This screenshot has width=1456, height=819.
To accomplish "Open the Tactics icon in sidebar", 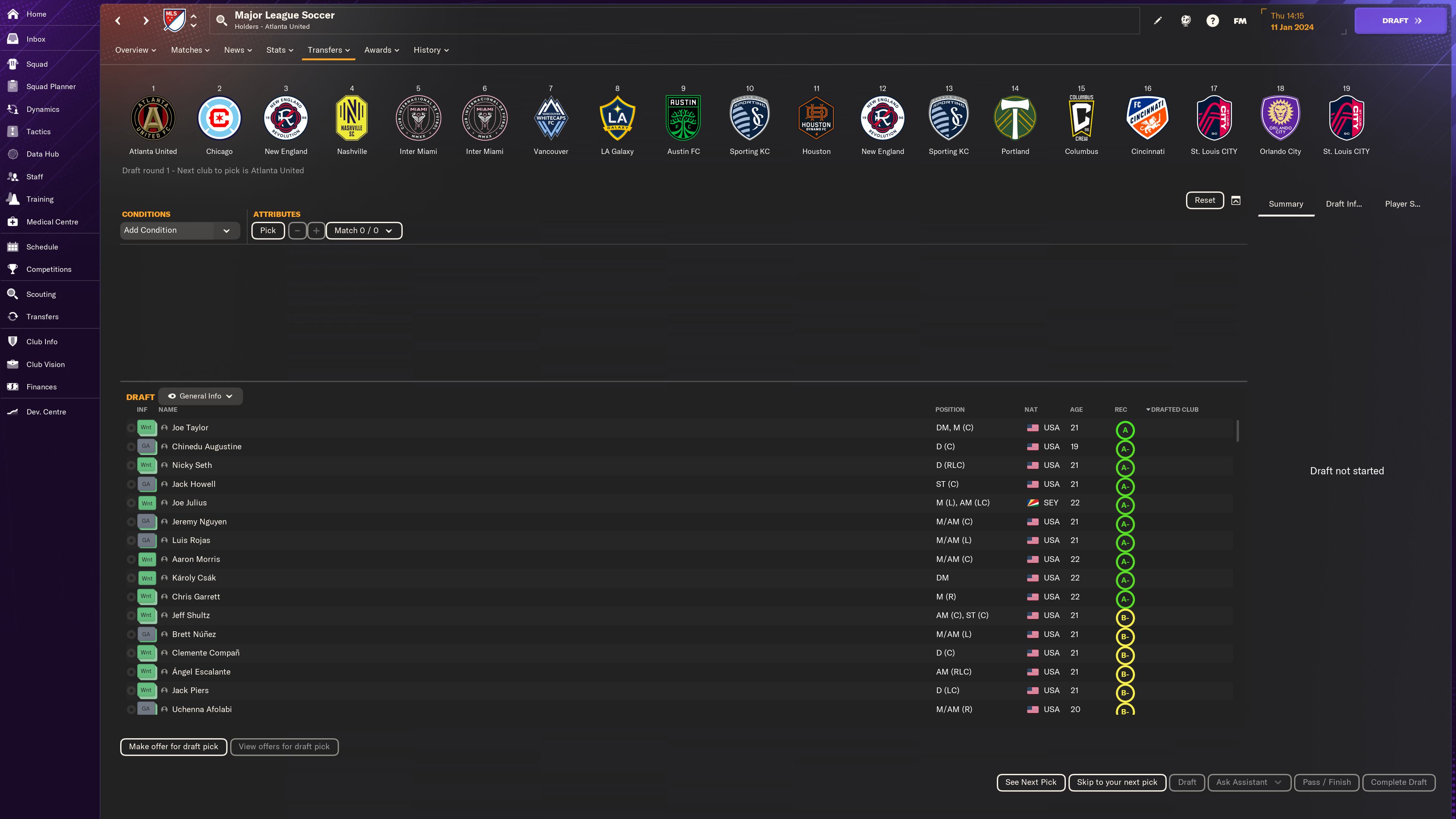I will (13, 132).
